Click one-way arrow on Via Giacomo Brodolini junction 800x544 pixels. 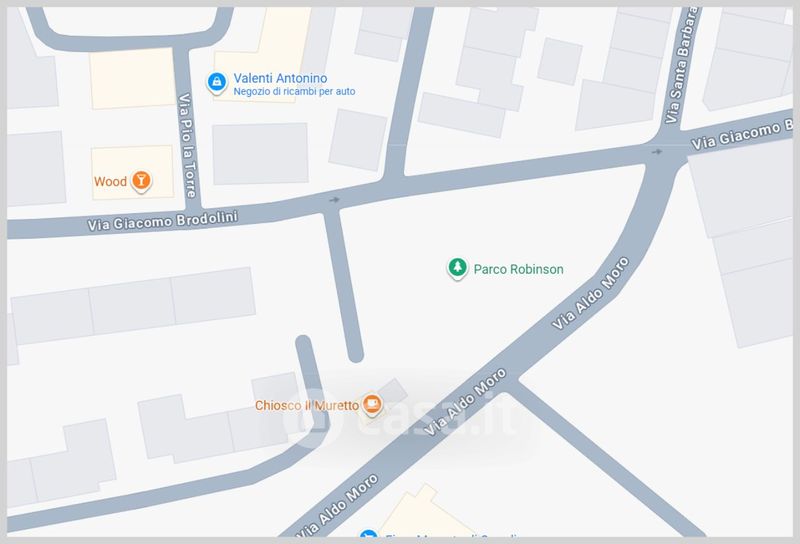(334, 199)
